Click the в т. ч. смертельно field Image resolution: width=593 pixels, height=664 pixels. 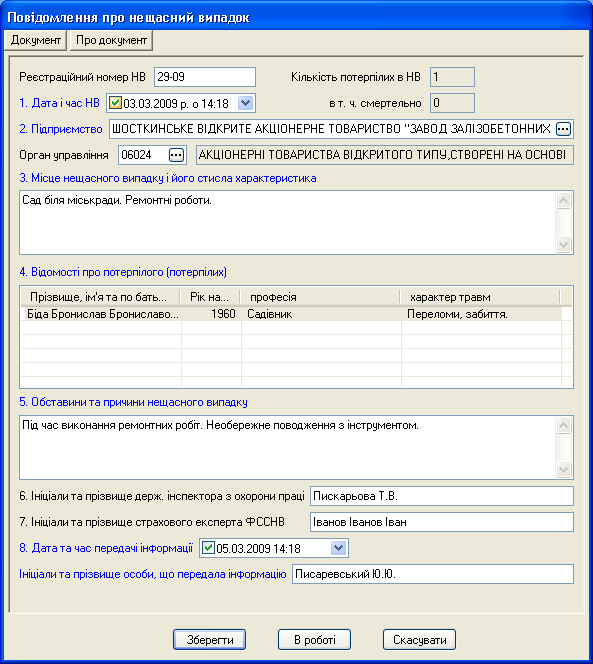coord(452,103)
